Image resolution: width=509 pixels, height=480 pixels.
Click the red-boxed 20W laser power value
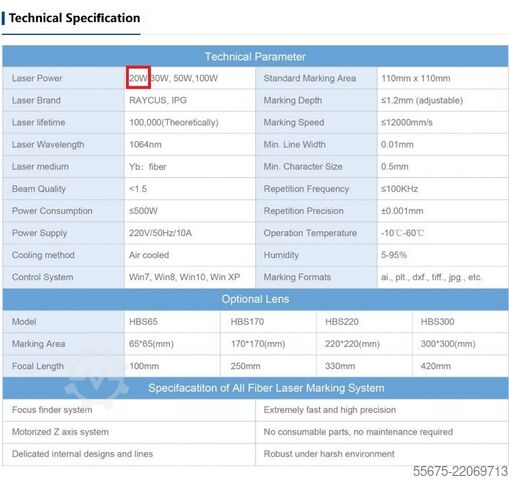[138, 78]
